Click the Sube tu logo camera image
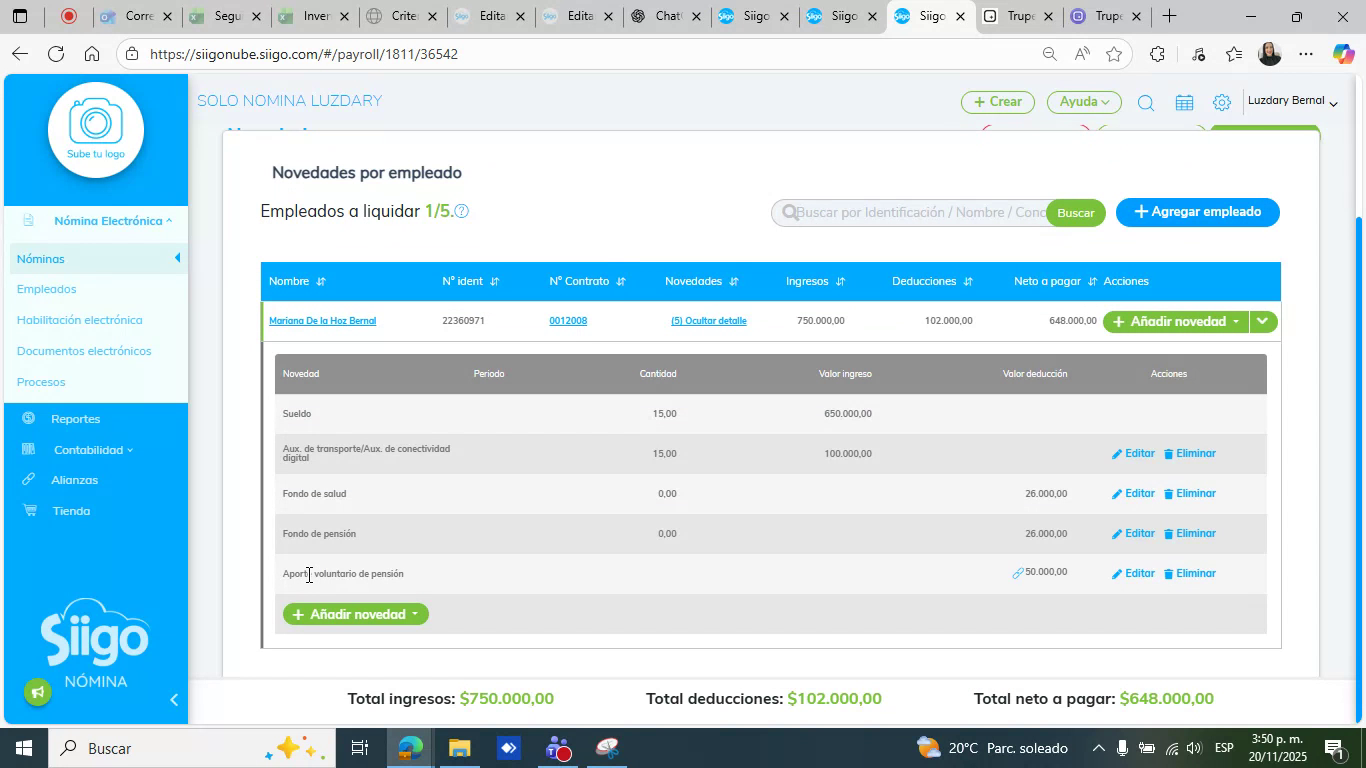The height and width of the screenshot is (768, 1366). [x=96, y=130]
